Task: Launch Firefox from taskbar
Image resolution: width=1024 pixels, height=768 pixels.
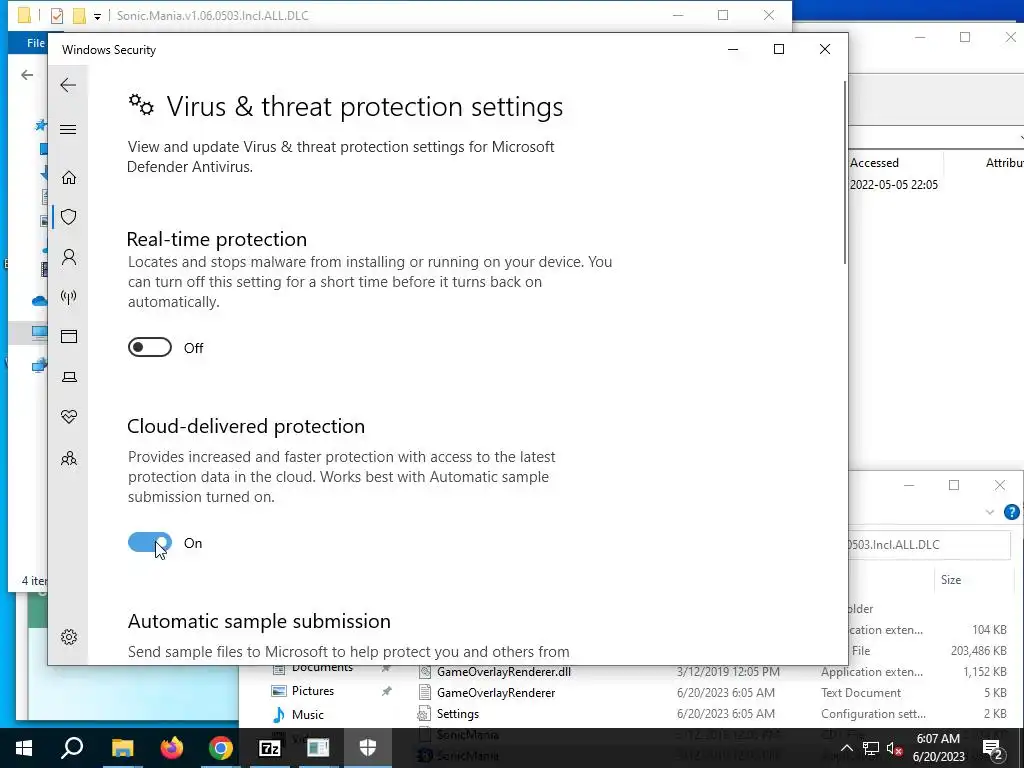Action: pyautogui.click(x=172, y=748)
